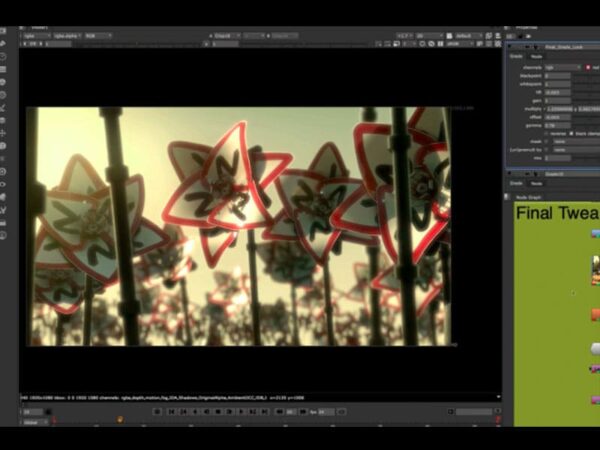
Task: Switch to Node tab of Final_Grade_Look
Action: pyautogui.click(x=536, y=56)
